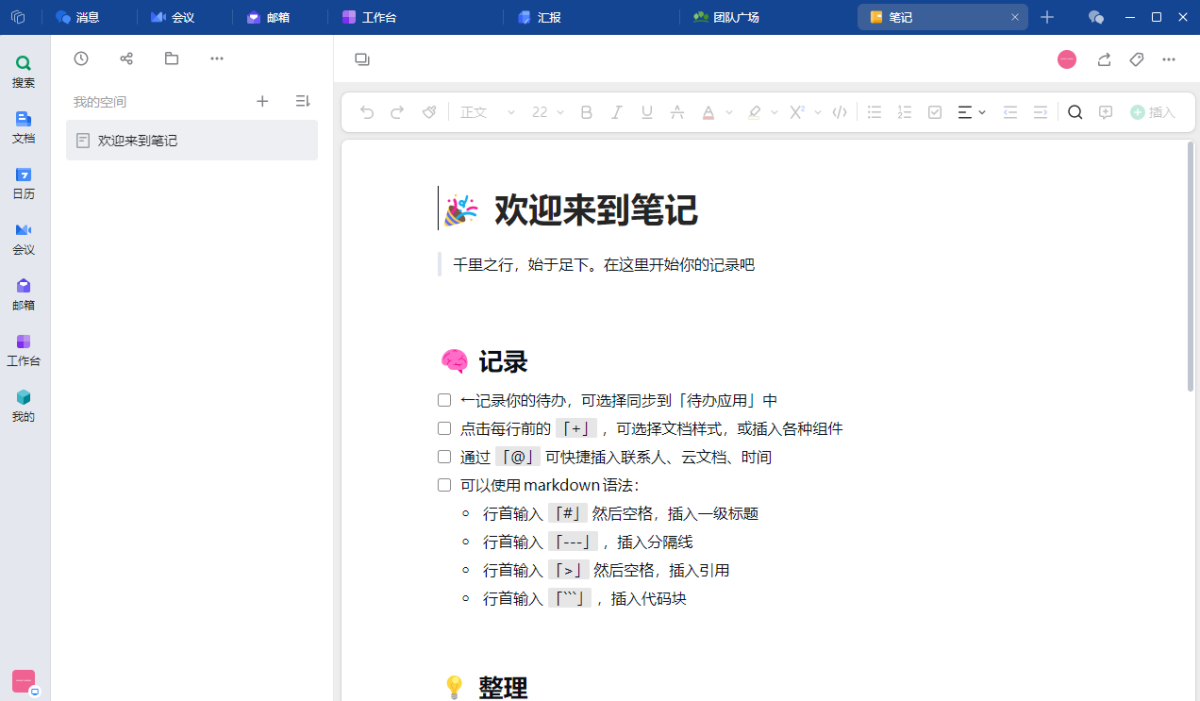1200x701 pixels.
Task: Click the search magnifier in formatting toolbar
Action: [1075, 112]
